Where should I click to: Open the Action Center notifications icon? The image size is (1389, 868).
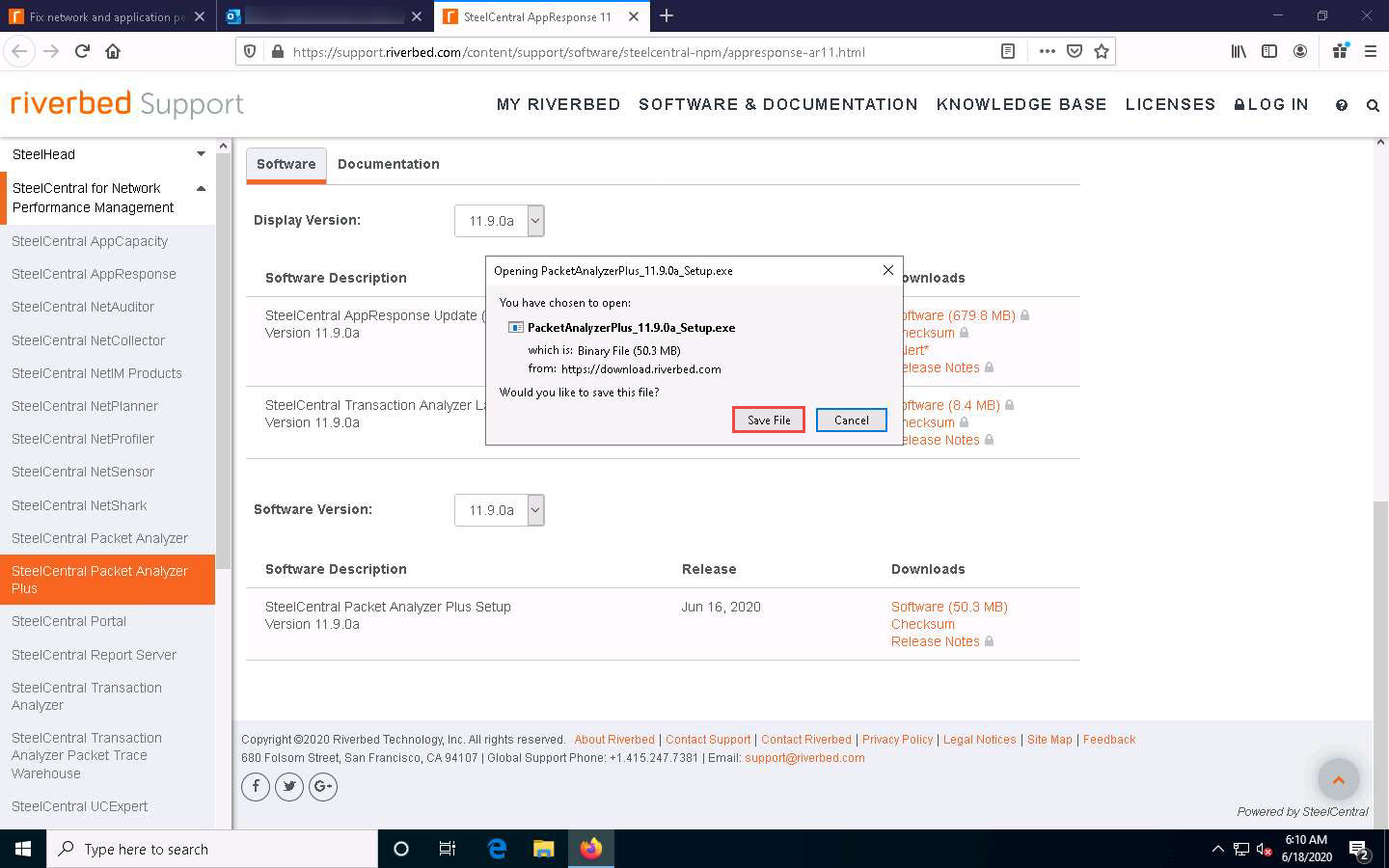1360,850
